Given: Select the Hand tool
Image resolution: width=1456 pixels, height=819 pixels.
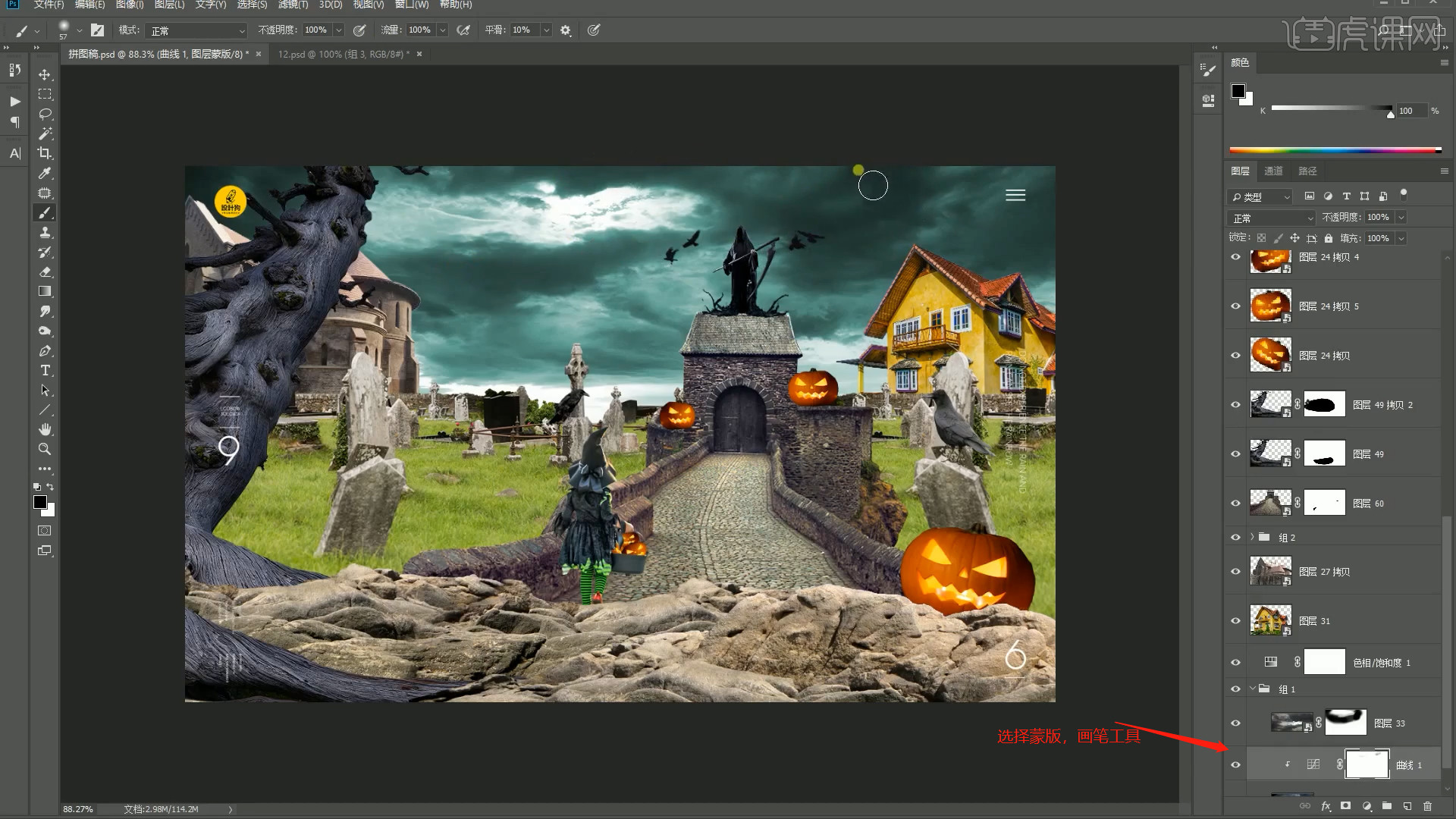Looking at the screenshot, I should pos(45,429).
